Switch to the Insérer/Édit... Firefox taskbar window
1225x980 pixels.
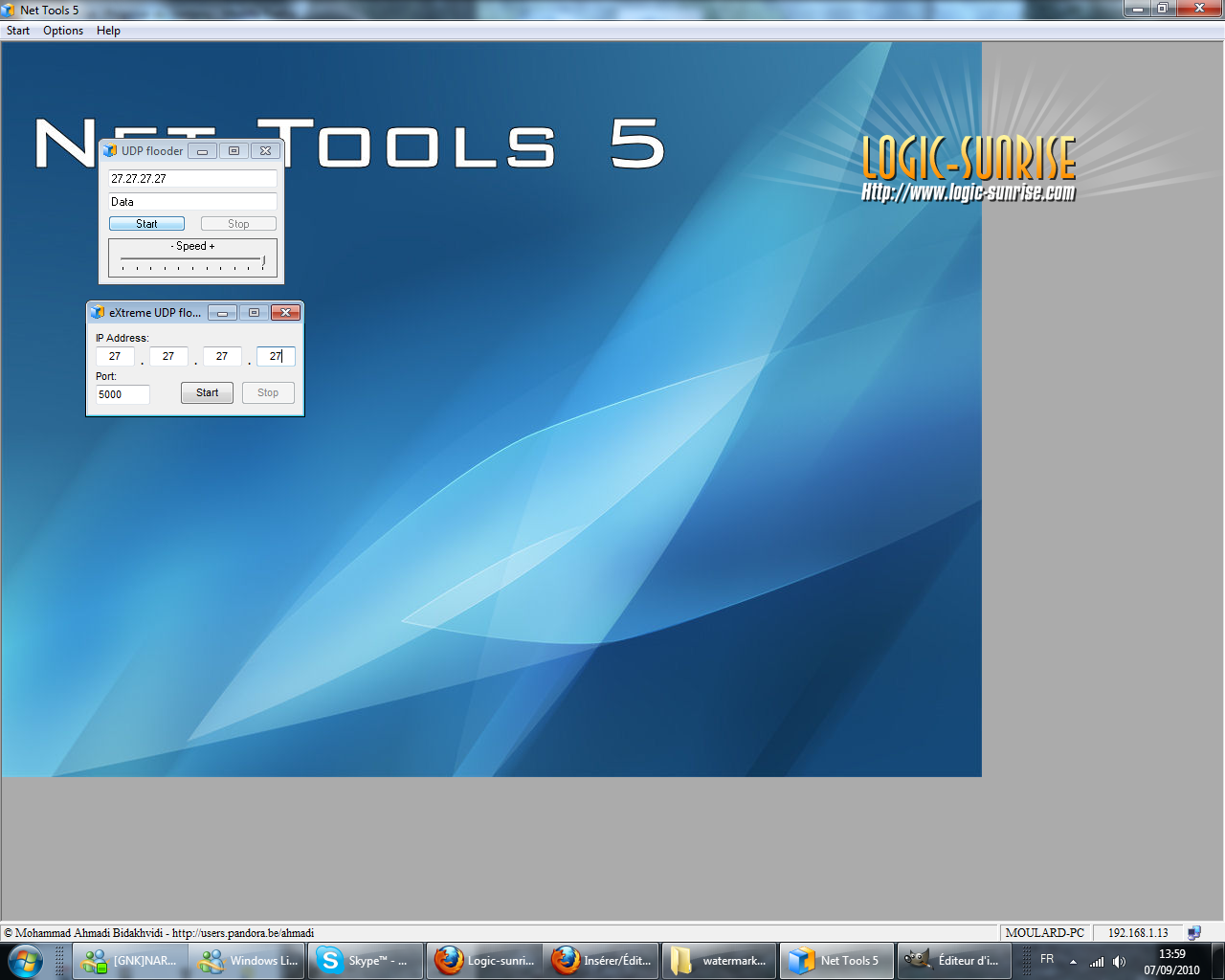[x=602, y=961]
